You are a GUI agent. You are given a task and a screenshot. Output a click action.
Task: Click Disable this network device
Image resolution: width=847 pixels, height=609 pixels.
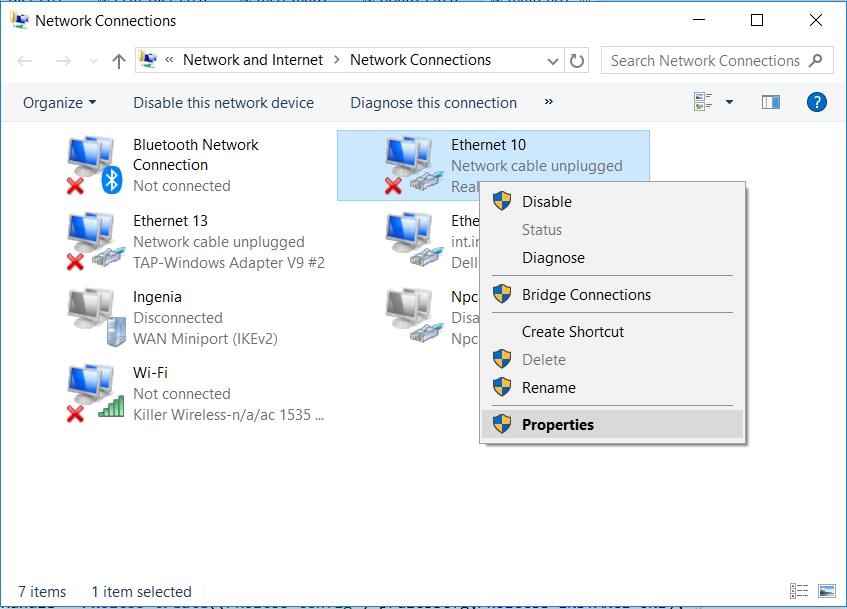(x=224, y=102)
